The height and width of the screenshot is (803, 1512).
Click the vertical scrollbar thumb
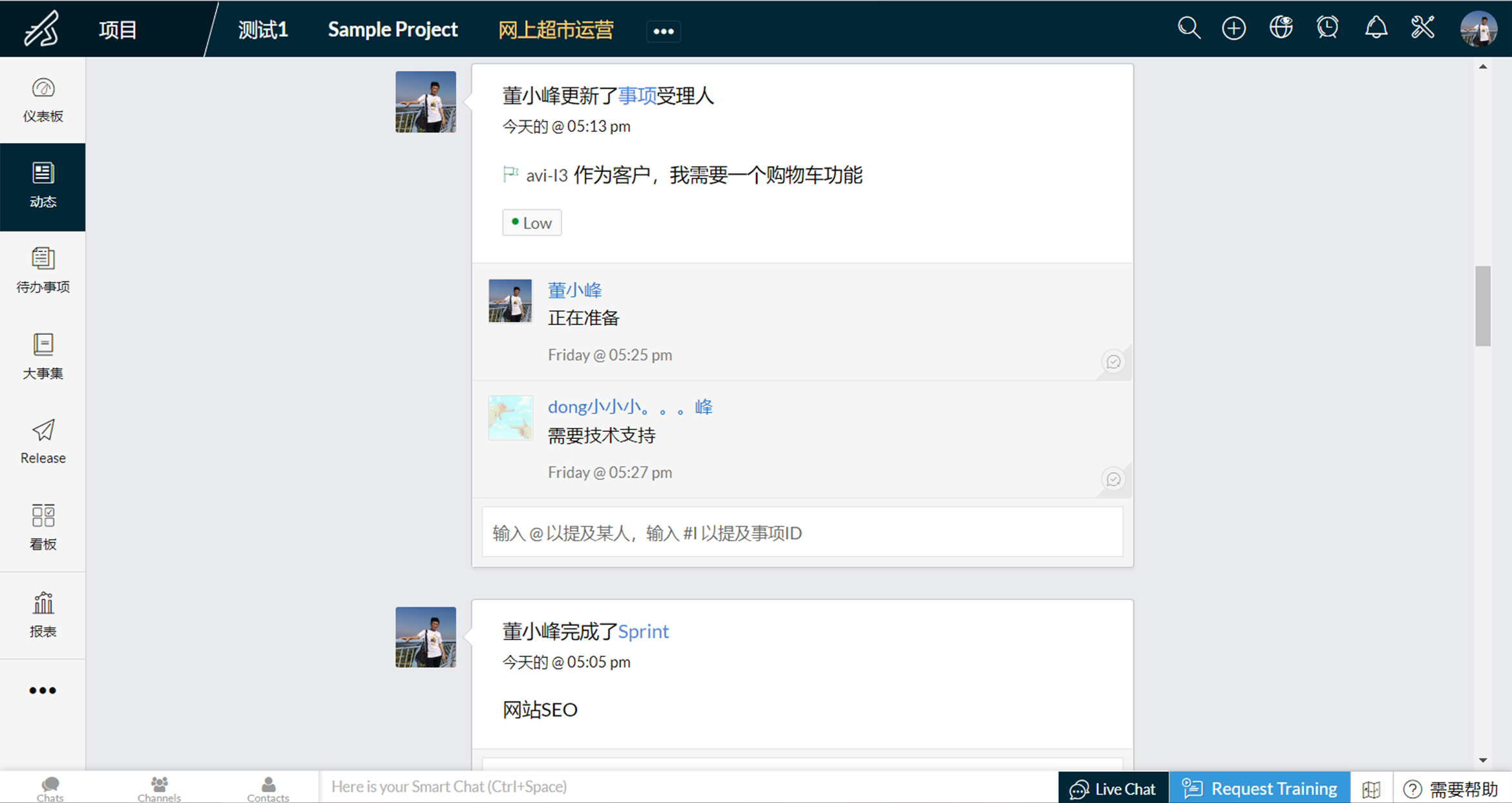1483,306
